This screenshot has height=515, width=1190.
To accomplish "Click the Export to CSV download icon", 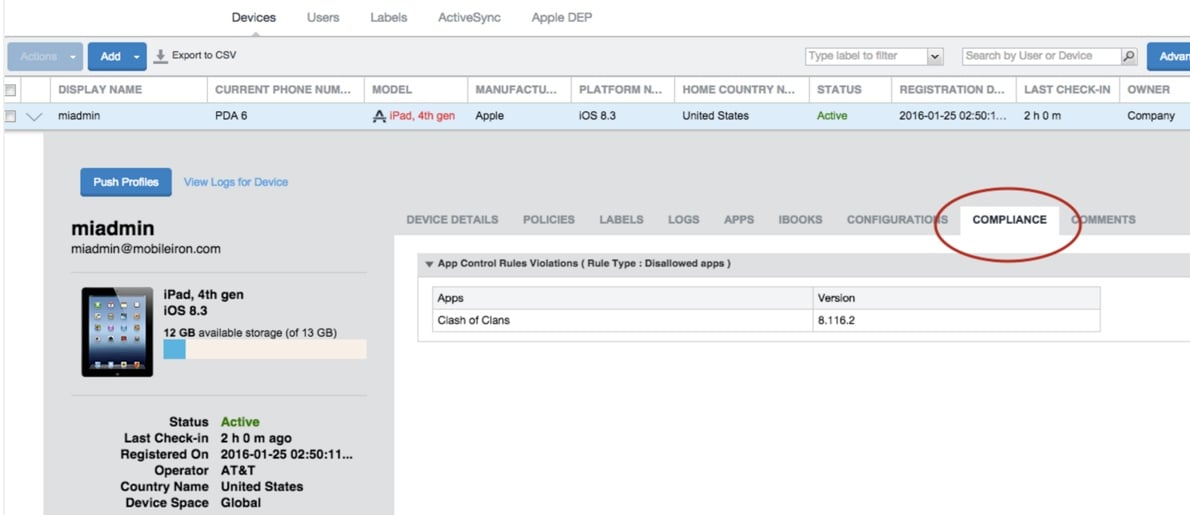I will click(160, 56).
